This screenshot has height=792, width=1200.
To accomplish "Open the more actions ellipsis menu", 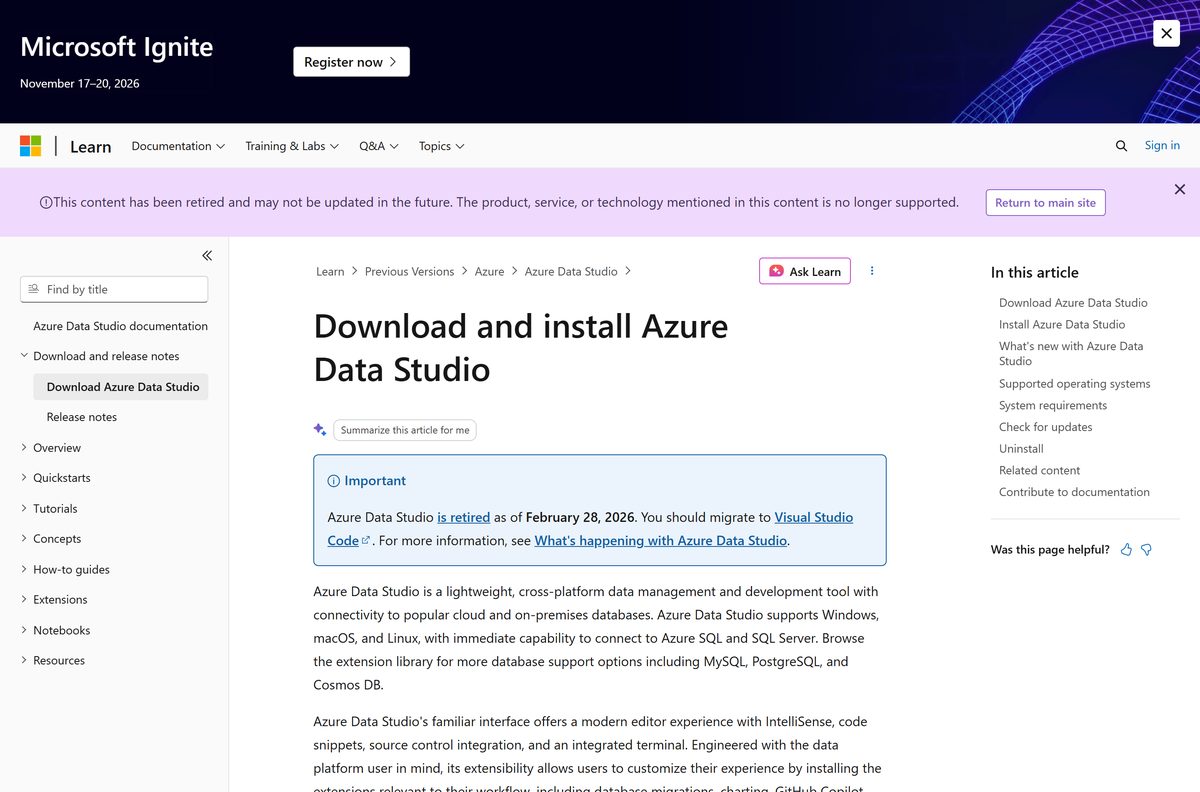I will (872, 271).
